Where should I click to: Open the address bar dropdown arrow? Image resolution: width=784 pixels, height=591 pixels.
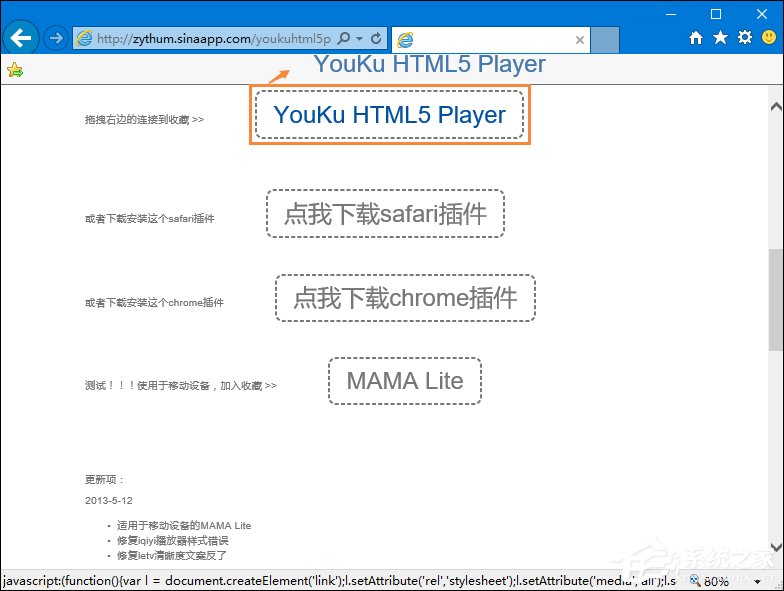359,38
